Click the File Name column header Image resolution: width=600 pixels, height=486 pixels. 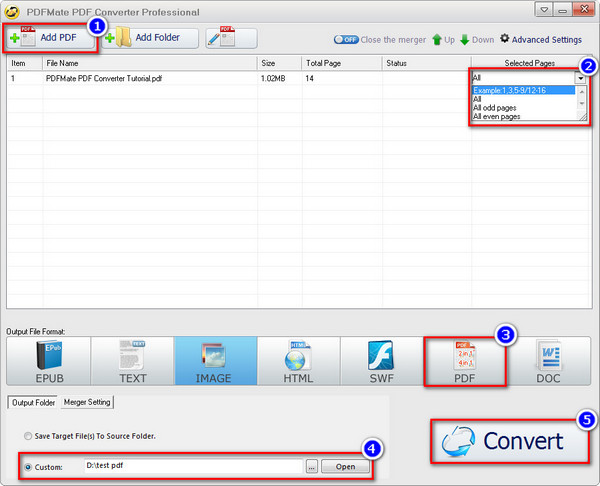pos(150,63)
